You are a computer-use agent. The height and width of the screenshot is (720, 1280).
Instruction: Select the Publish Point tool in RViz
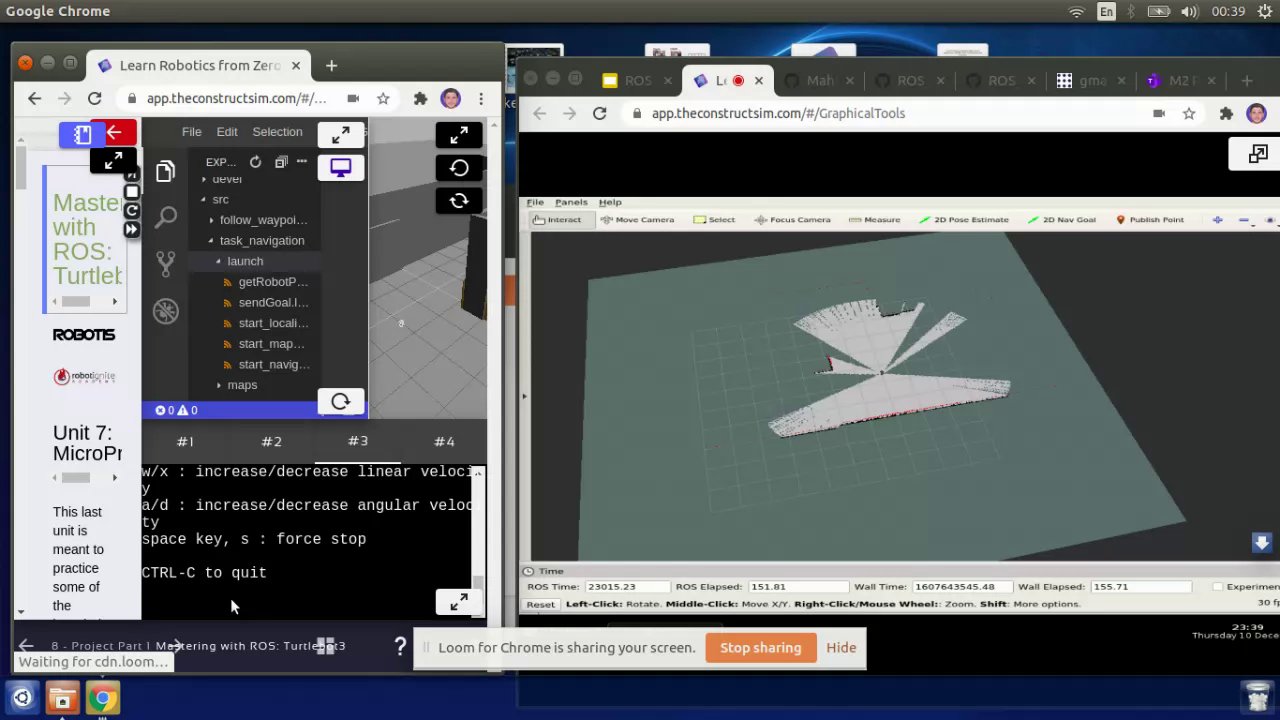pyautogui.click(x=1149, y=220)
